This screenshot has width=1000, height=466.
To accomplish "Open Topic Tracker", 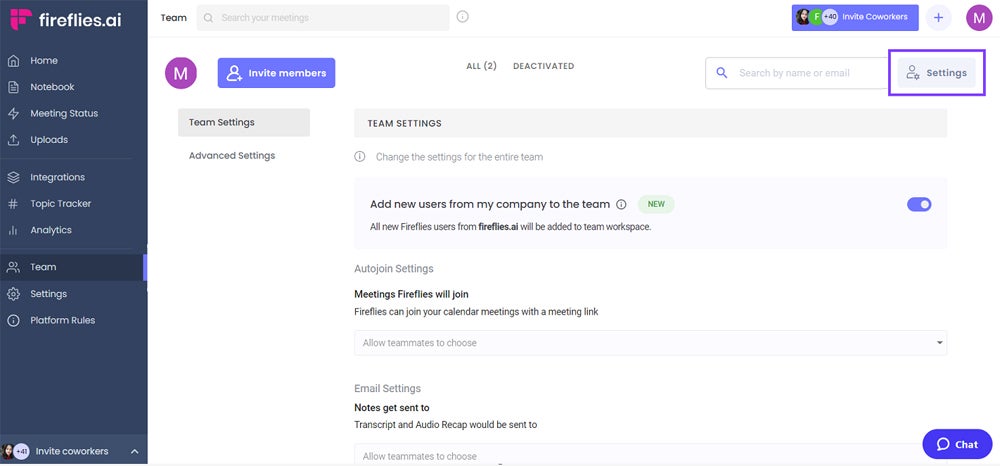I will tap(61, 203).
